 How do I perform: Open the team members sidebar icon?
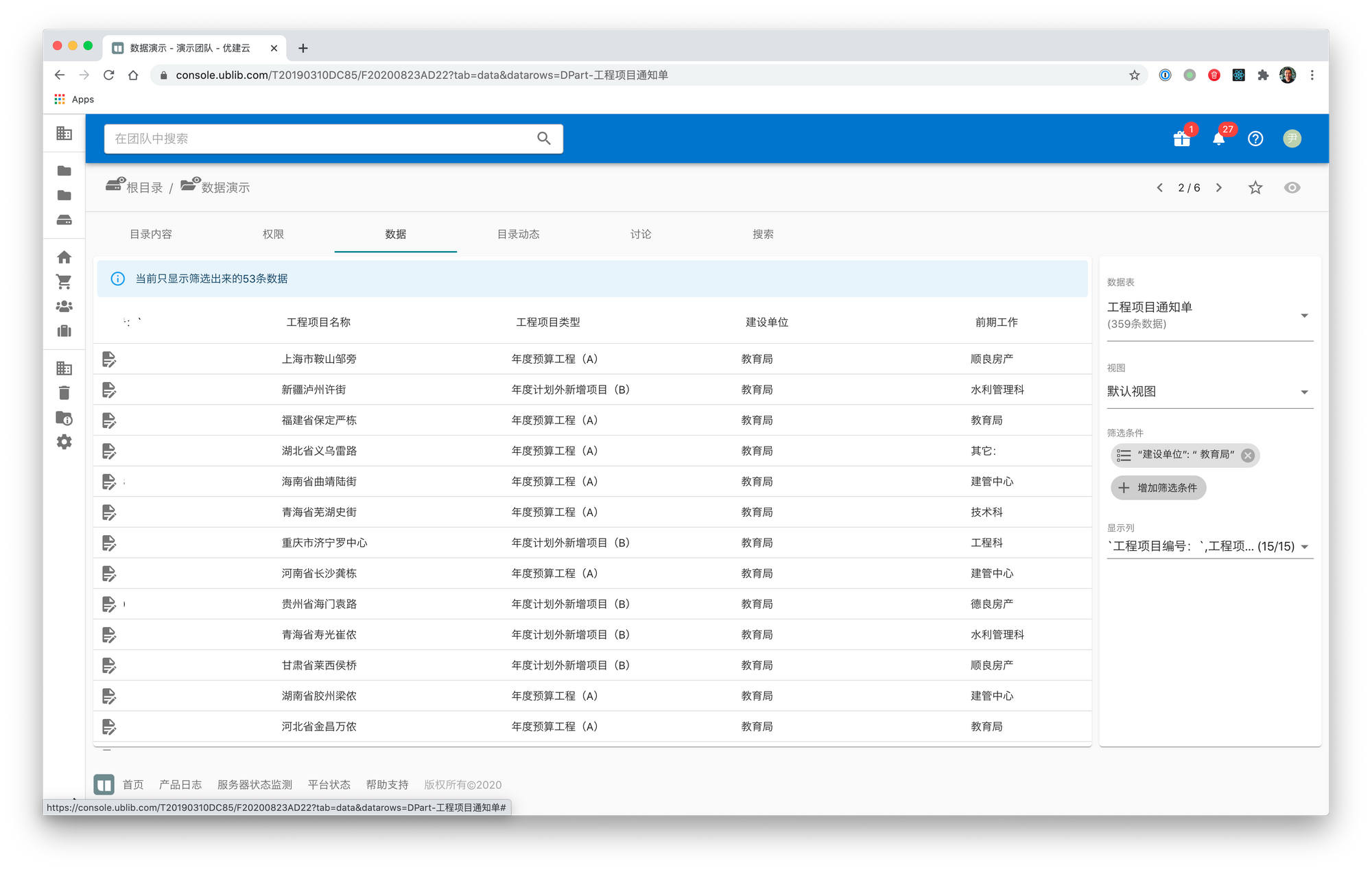point(64,307)
